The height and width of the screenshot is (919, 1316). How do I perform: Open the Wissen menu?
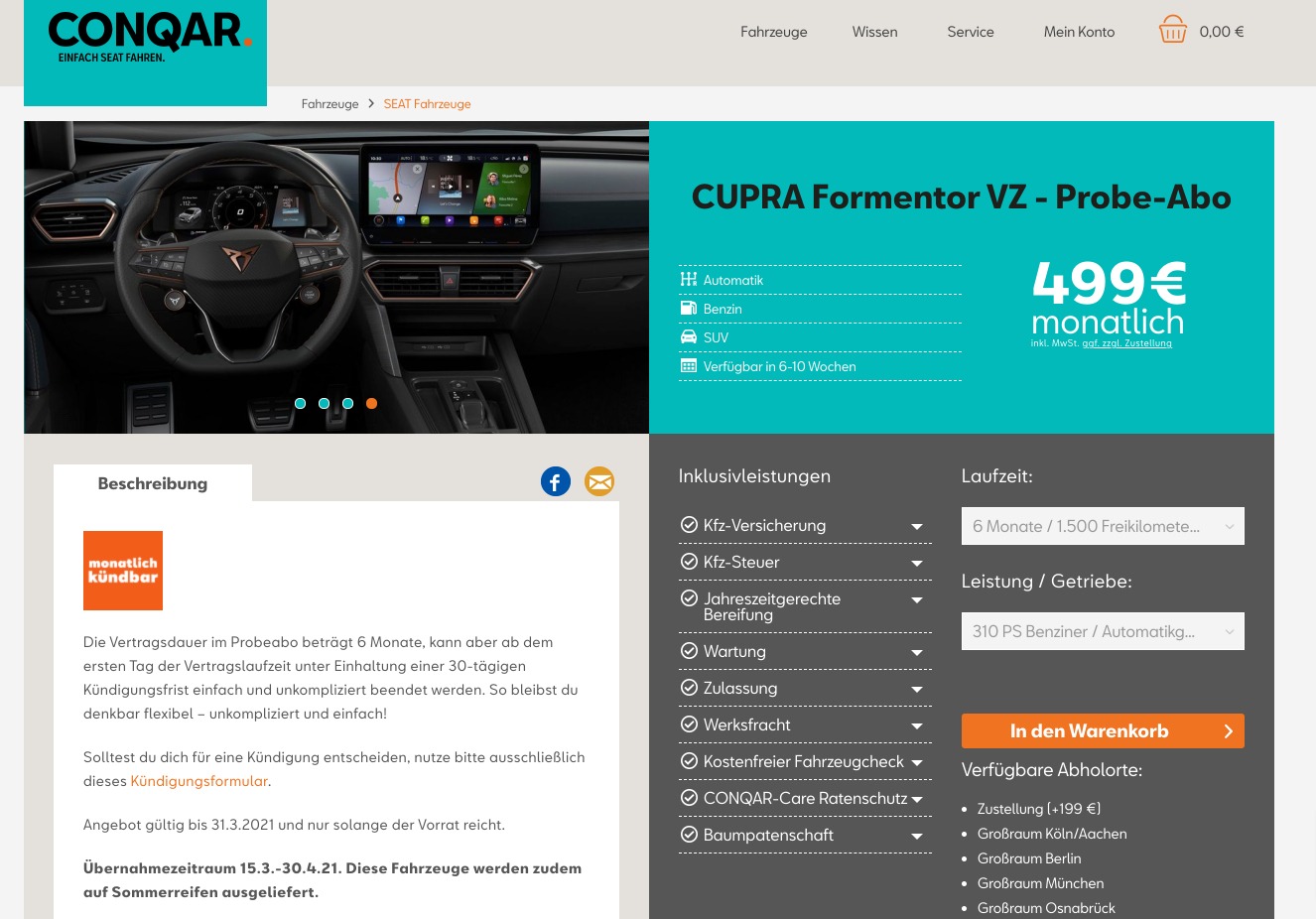(x=875, y=32)
